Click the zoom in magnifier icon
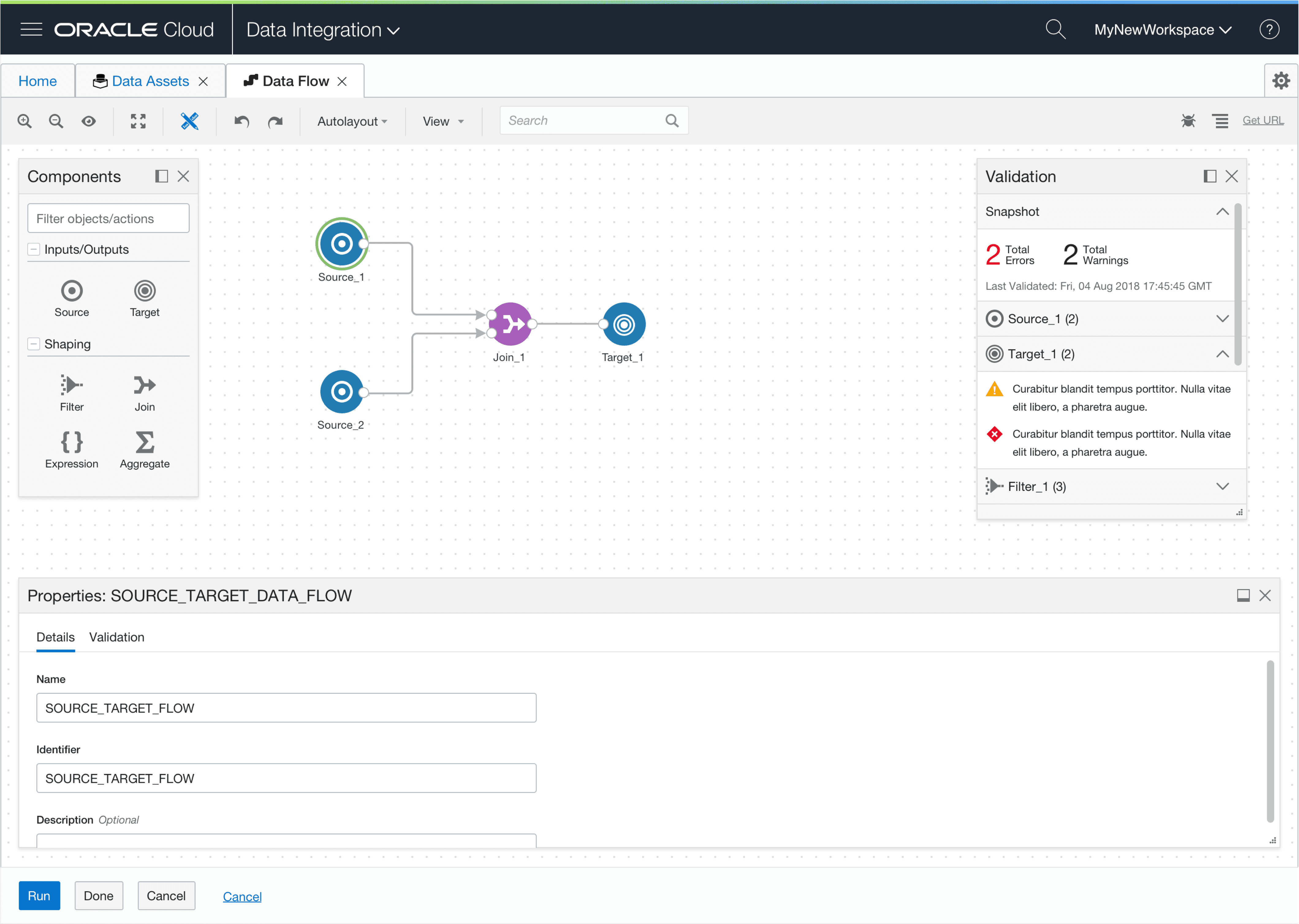 tap(25, 121)
